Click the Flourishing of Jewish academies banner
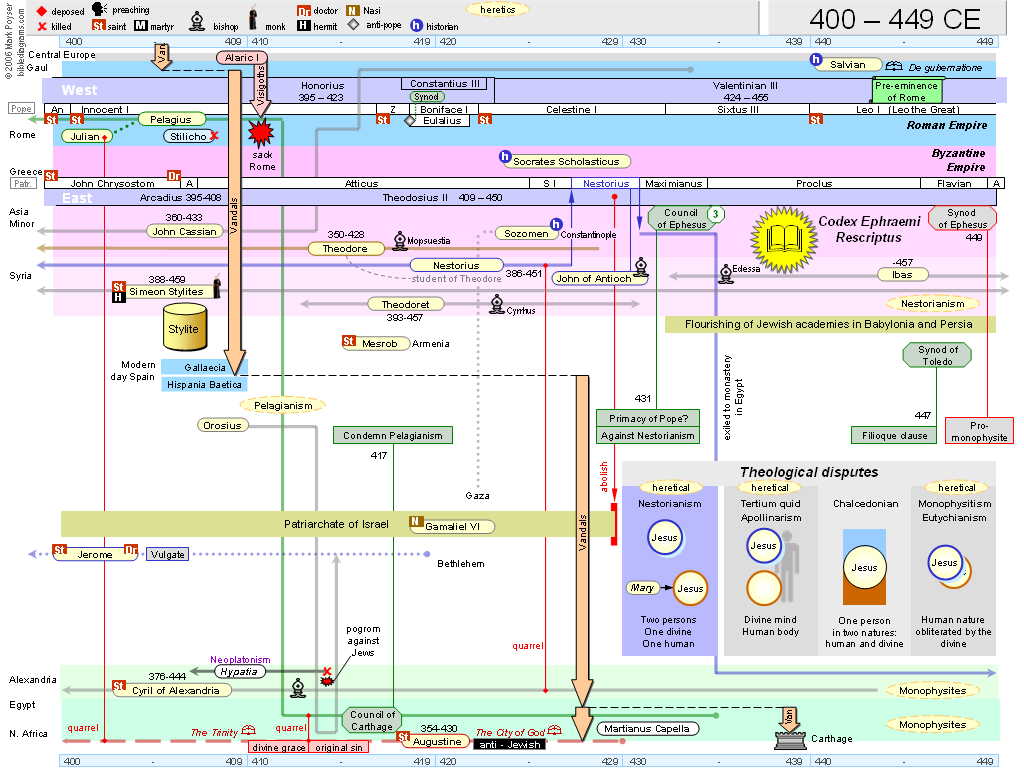1024x768 pixels. pyautogui.click(x=831, y=324)
